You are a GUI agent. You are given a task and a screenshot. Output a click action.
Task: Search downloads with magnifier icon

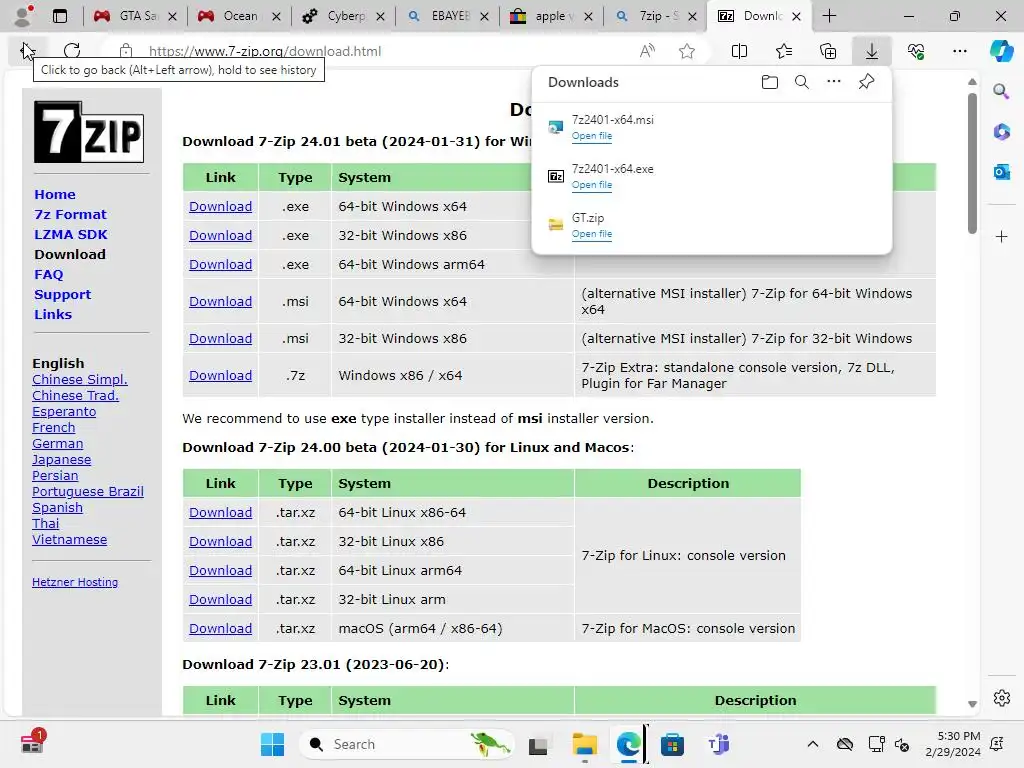tap(802, 82)
